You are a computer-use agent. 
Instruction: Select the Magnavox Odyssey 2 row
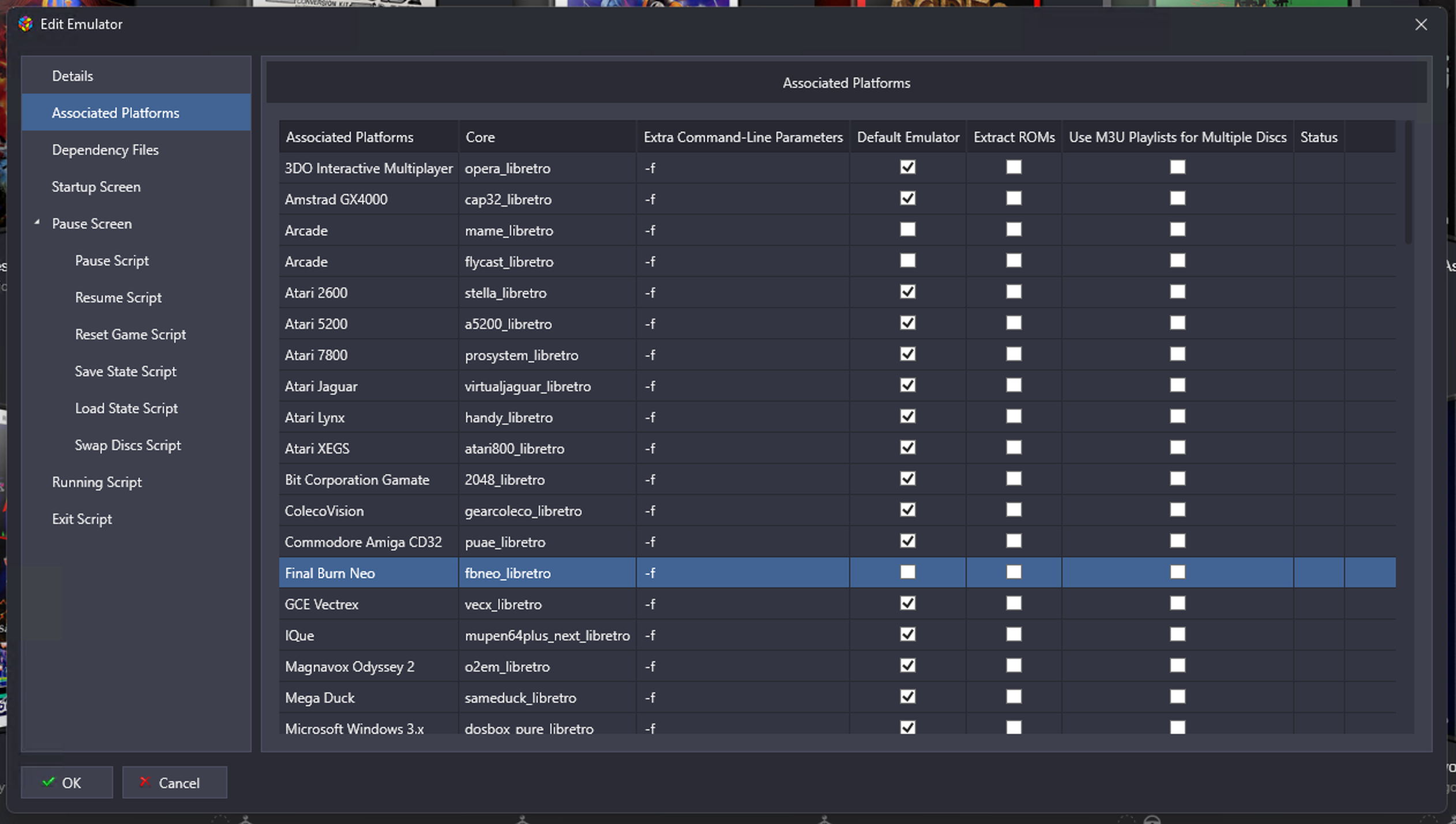point(837,666)
